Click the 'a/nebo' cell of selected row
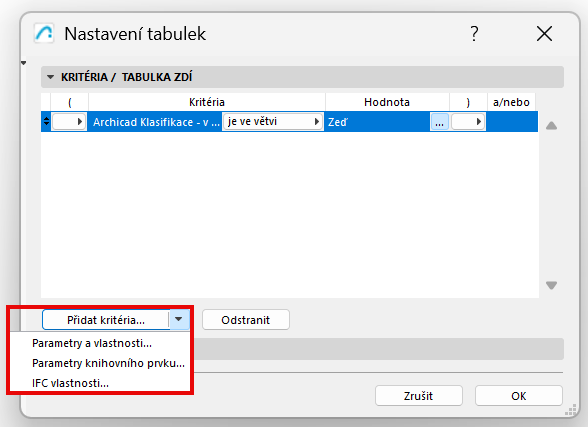Image resolution: width=588 pixels, height=427 pixels. (x=512, y=122)
